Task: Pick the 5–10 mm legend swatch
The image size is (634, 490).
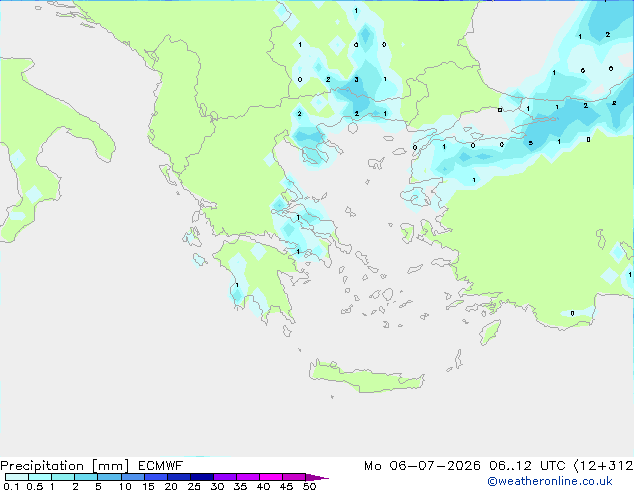Action: click(x=109, y=477)
